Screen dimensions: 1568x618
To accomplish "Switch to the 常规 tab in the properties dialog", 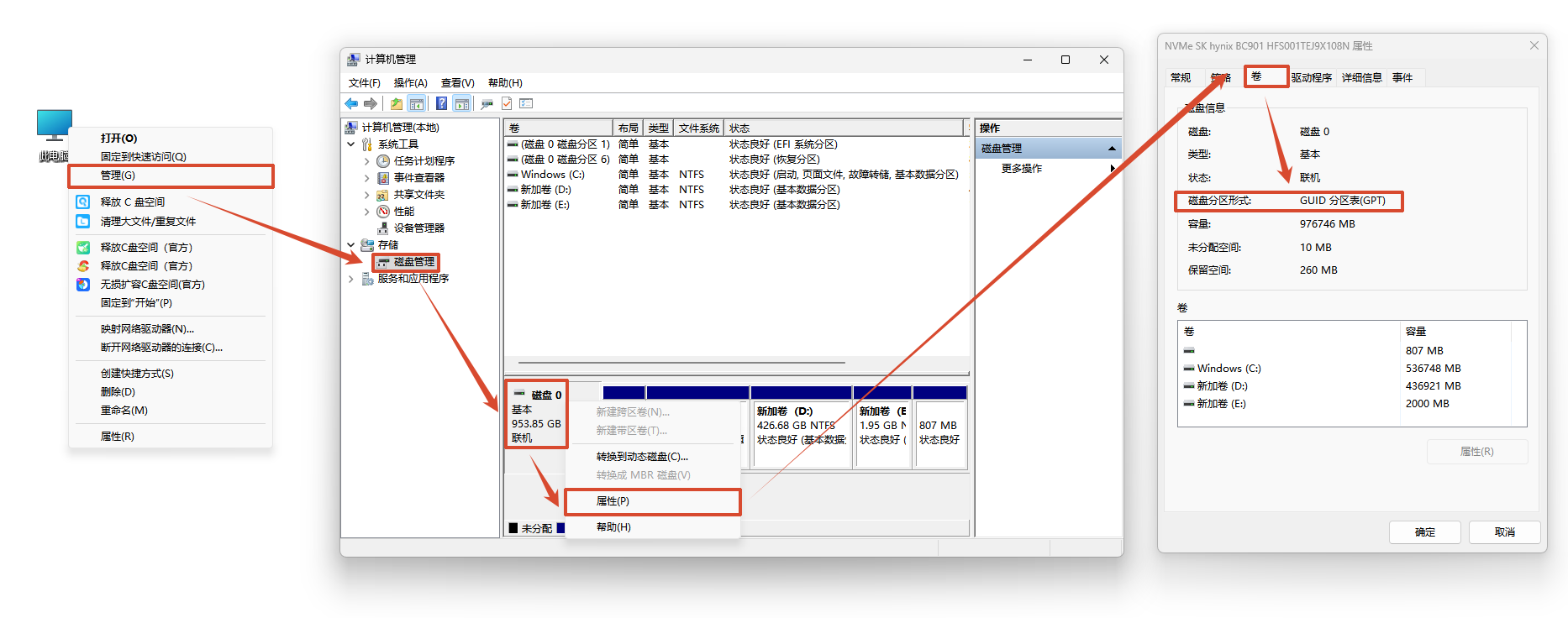I will click(1181, 78).
